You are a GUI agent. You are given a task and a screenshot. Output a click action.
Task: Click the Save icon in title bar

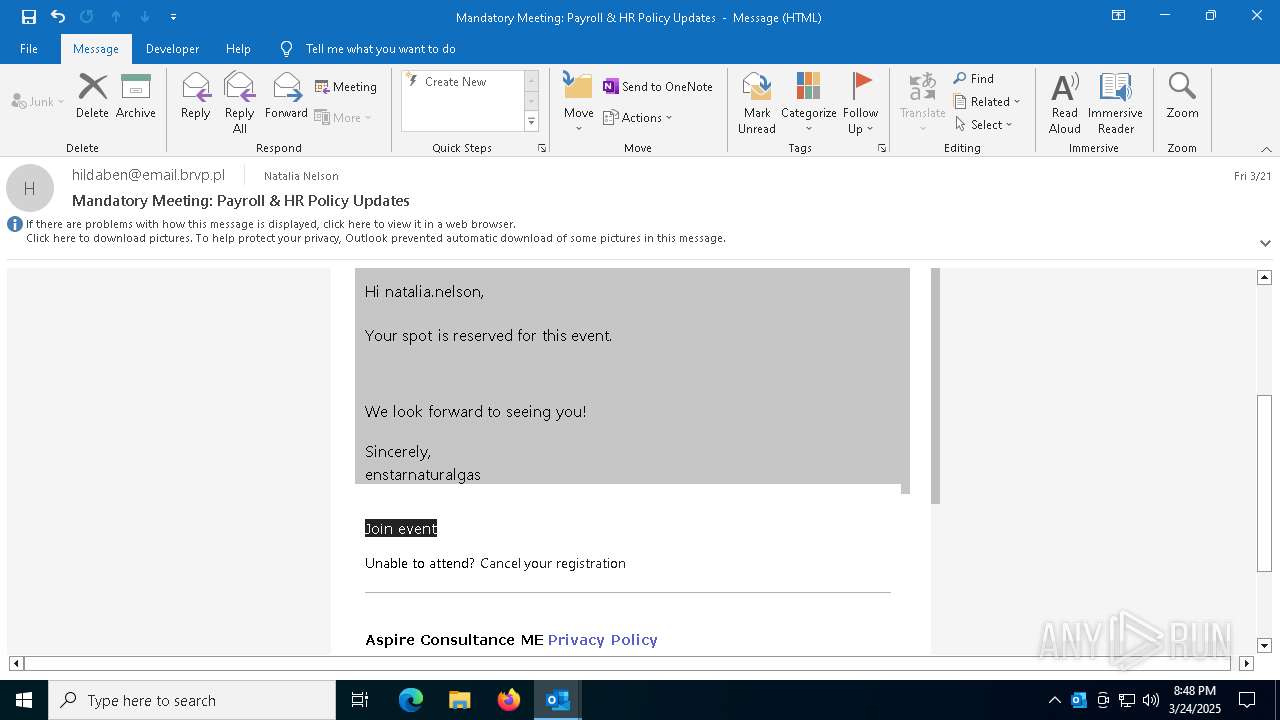click(29, 17)
